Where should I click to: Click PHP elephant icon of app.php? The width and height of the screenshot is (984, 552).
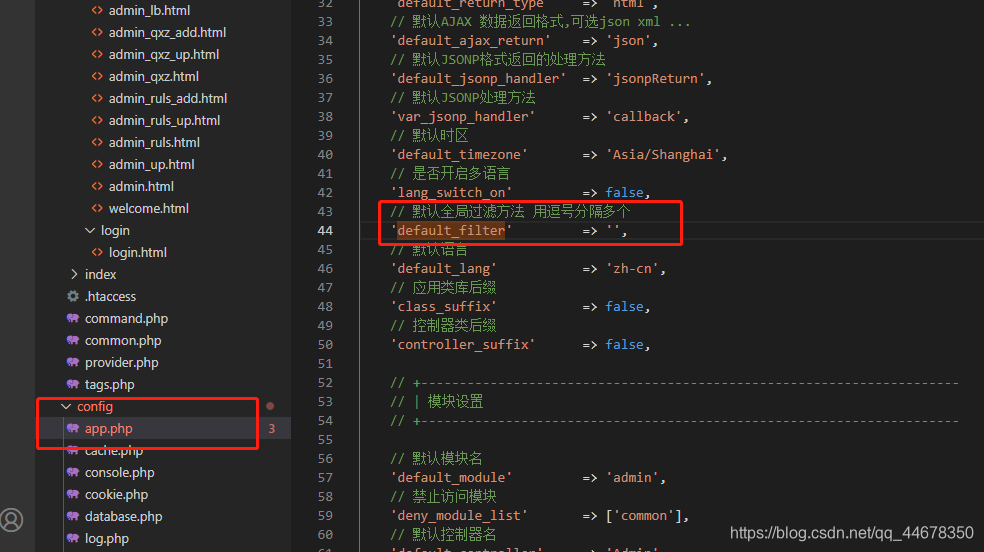coord(73,428)
